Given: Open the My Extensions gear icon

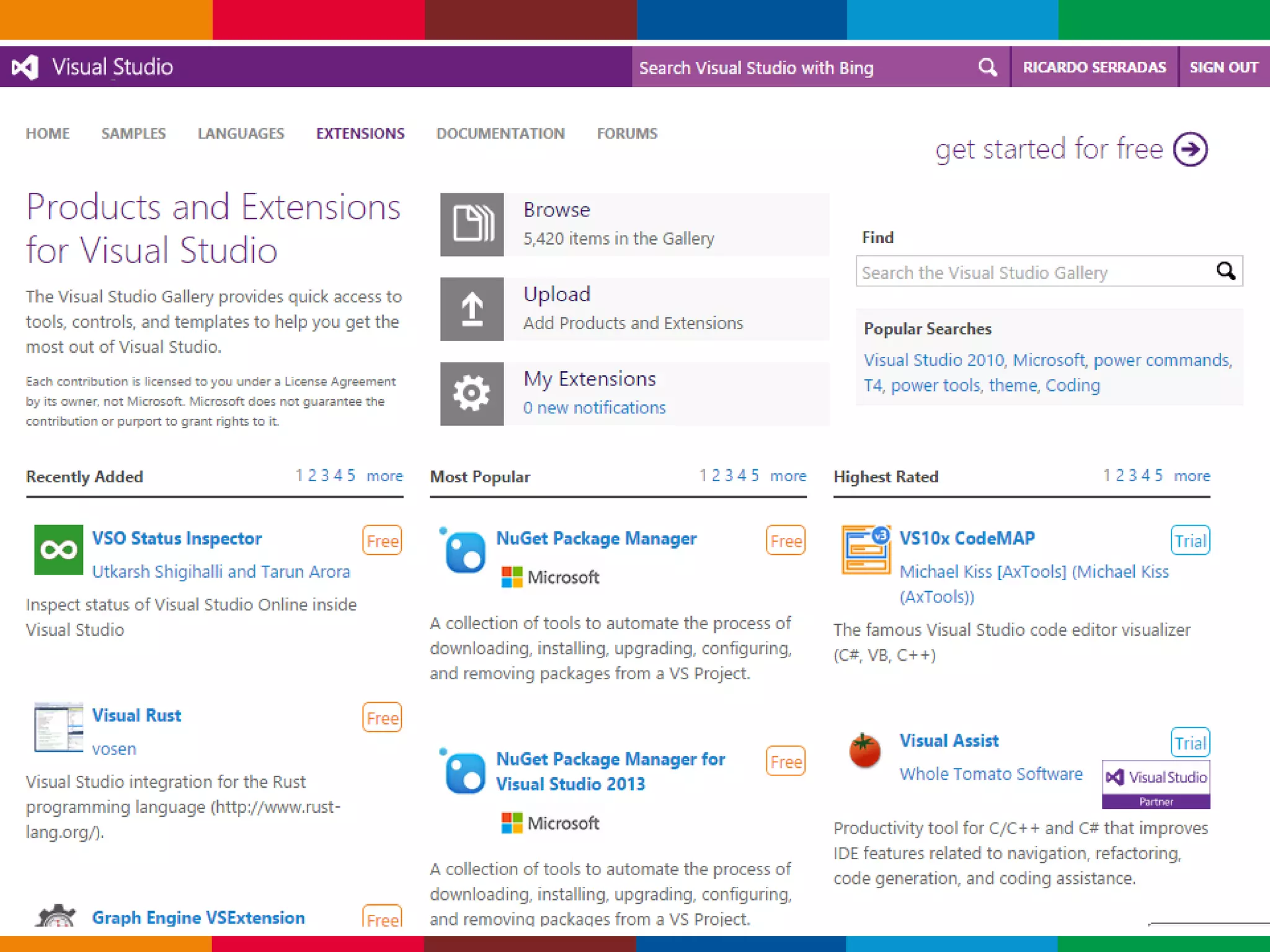Looking at the screenshot, I should point(472,394).
